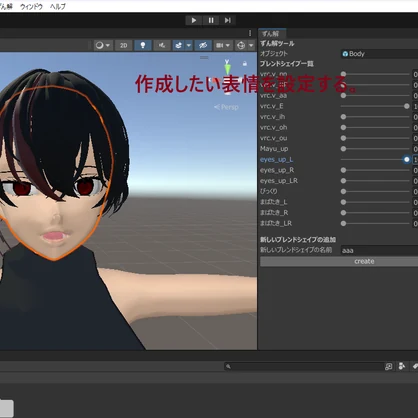Click the vrc.v_aa slider
The image size is (418, 418).
click(x=375, y=95)
